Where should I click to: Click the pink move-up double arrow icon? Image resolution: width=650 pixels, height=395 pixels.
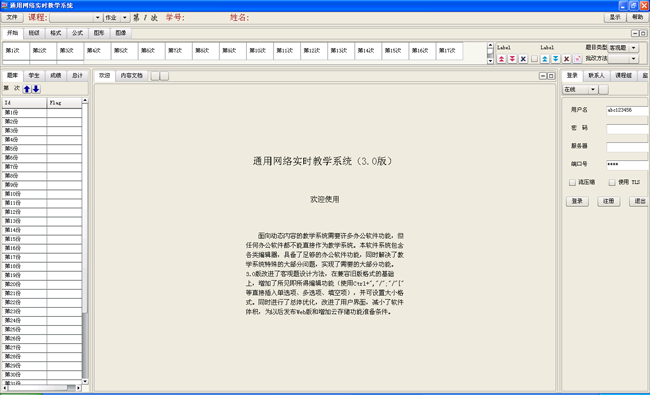[x=501, y=59]
